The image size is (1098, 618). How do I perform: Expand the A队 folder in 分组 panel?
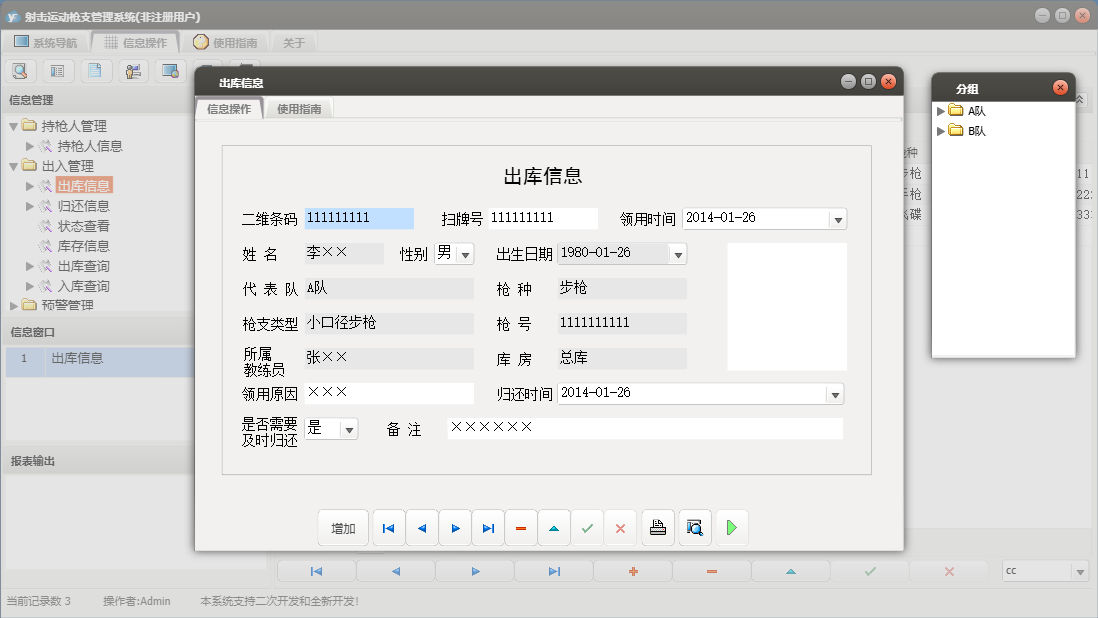point(940,111)
